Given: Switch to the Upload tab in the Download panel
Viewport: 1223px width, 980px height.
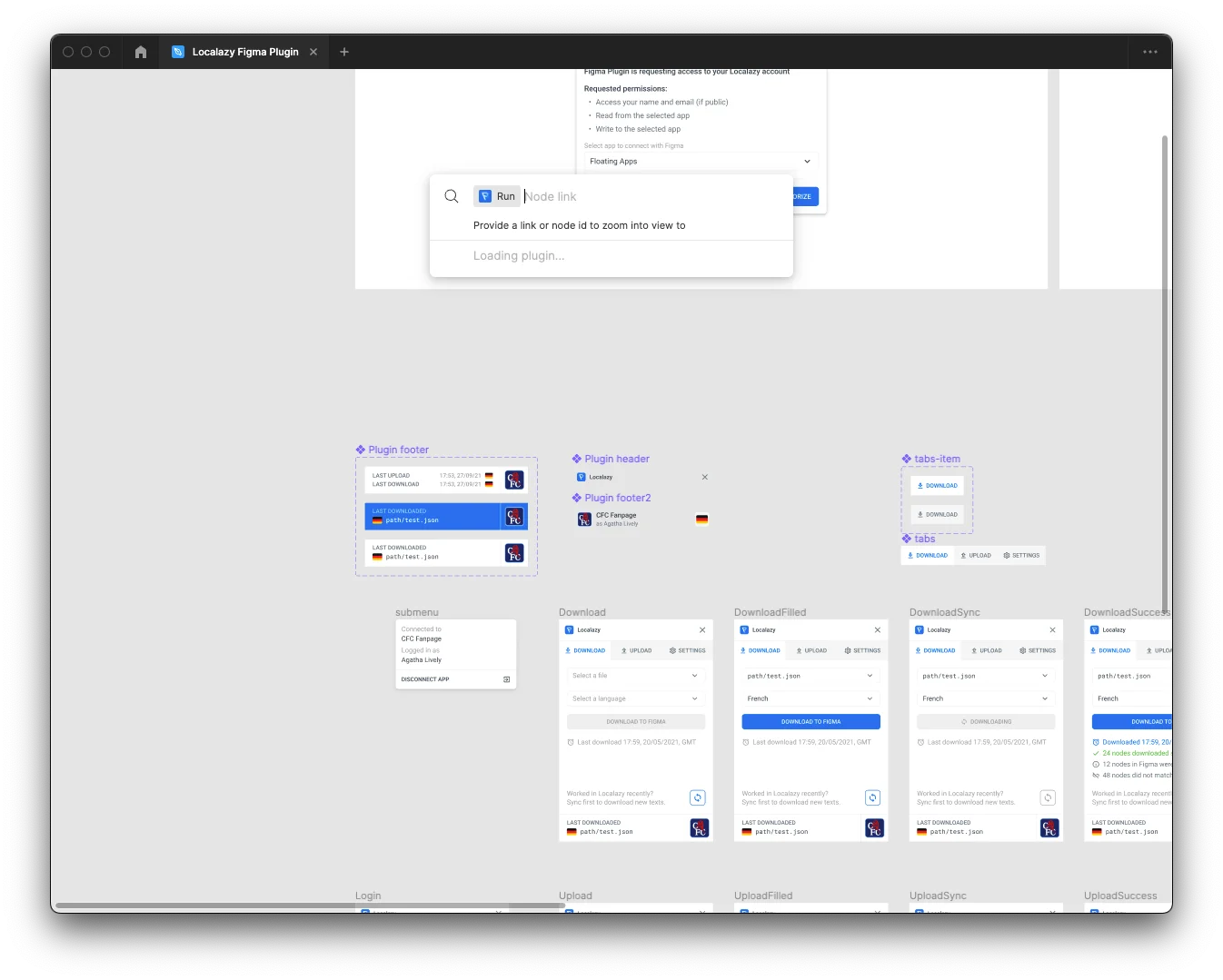Looking at the screenshot, I should tap(637, 650).
